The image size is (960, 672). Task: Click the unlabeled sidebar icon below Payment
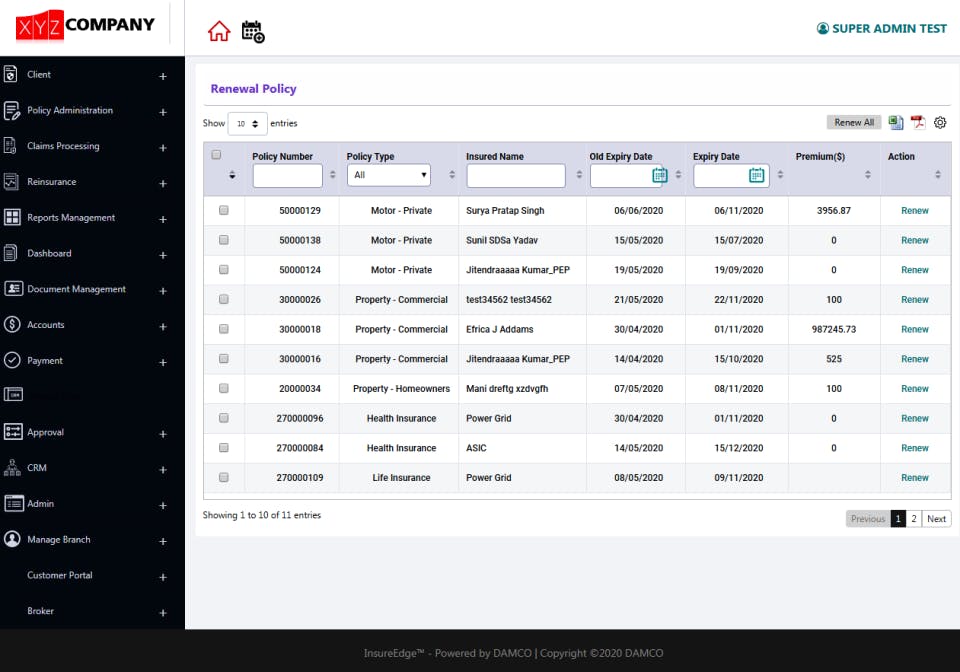click(x=13, y=395)
